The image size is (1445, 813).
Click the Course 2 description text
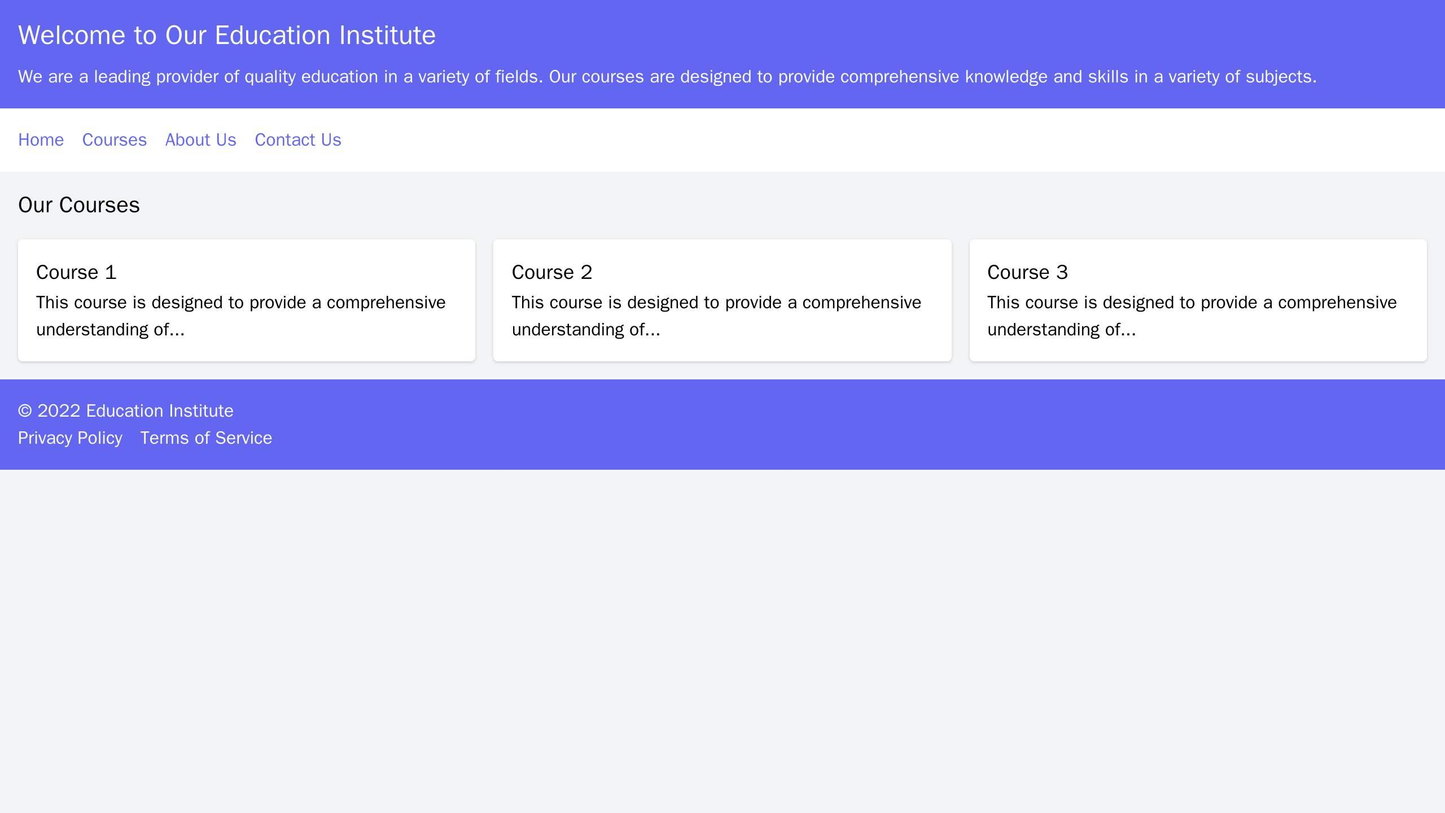[716, 316]
